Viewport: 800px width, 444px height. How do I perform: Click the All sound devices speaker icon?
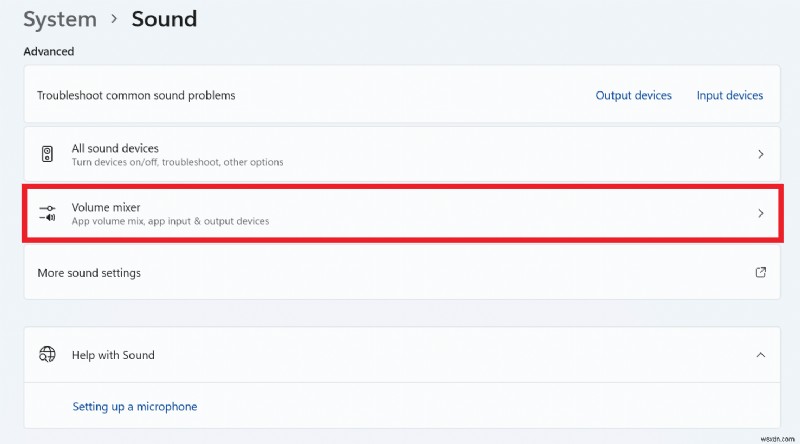coord(47,154)
